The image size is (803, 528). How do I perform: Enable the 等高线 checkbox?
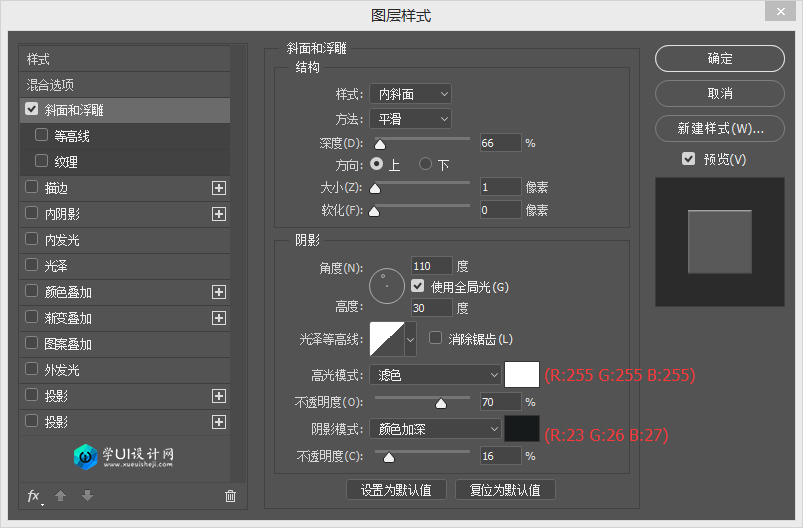[x=41, y=135]
